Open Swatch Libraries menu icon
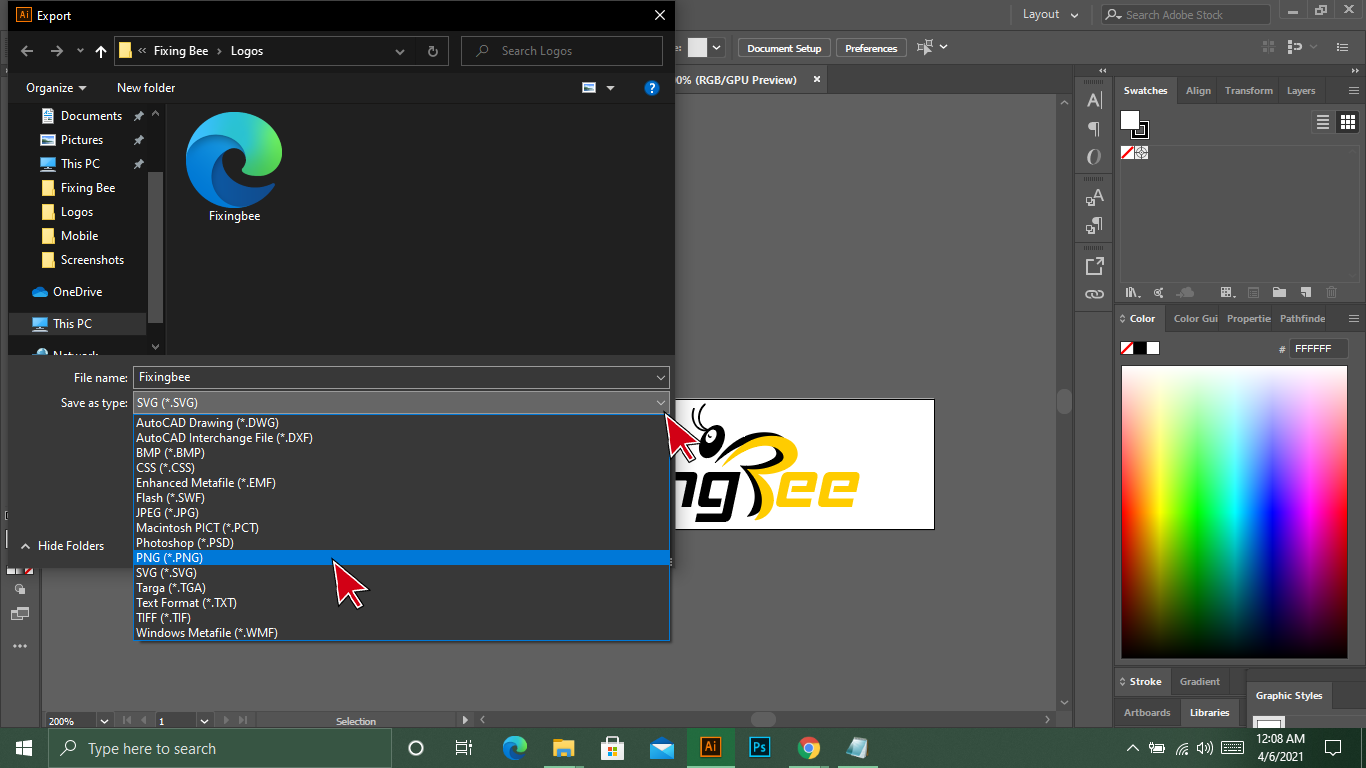This screenshot has width=1366, height=768. 1133,292
